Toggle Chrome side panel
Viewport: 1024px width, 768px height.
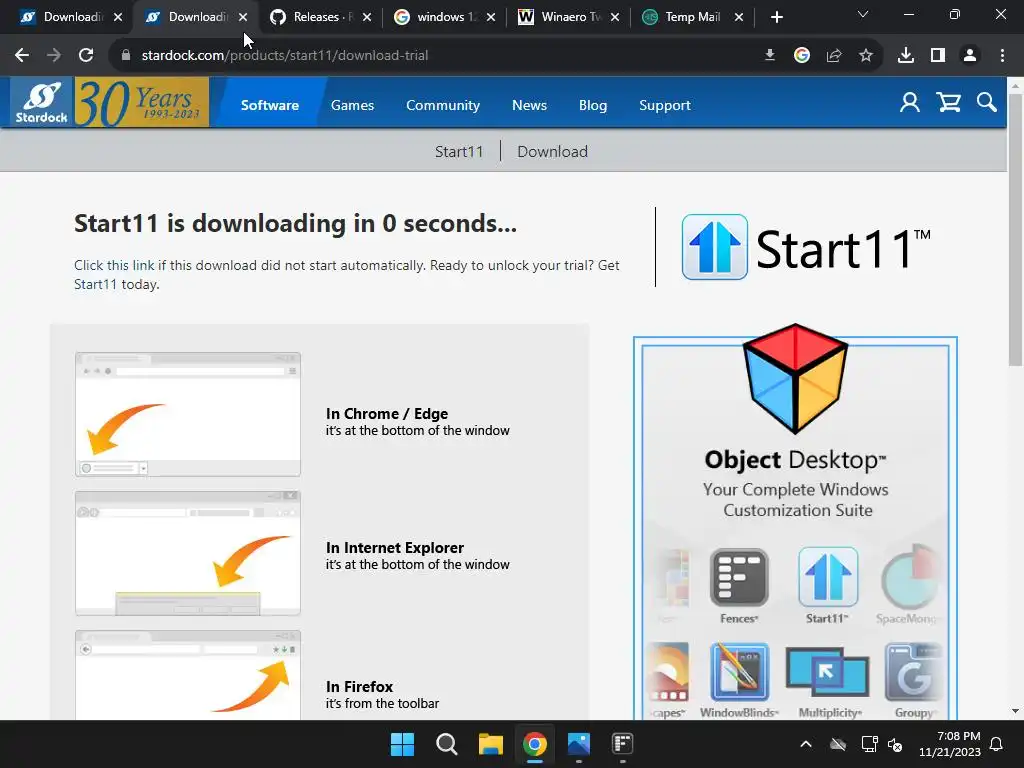point(938,56)
